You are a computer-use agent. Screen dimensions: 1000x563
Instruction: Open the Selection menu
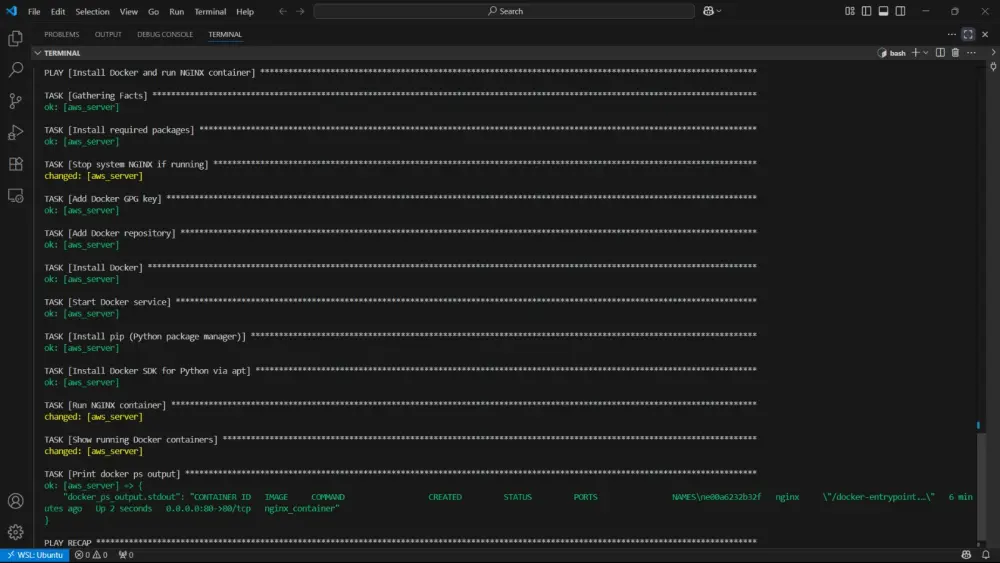92,11
